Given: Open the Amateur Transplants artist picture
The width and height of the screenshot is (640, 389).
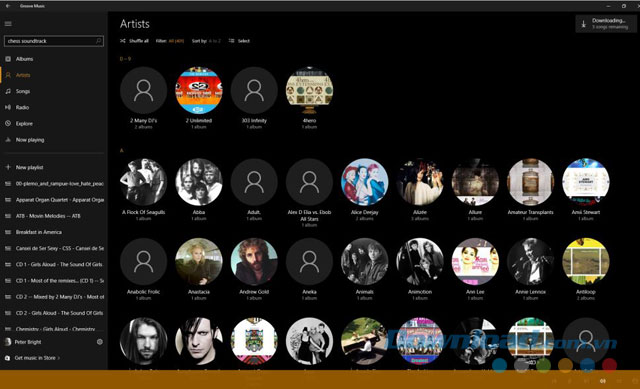Looking at the screenshot, I should click(x=530, y=182).
